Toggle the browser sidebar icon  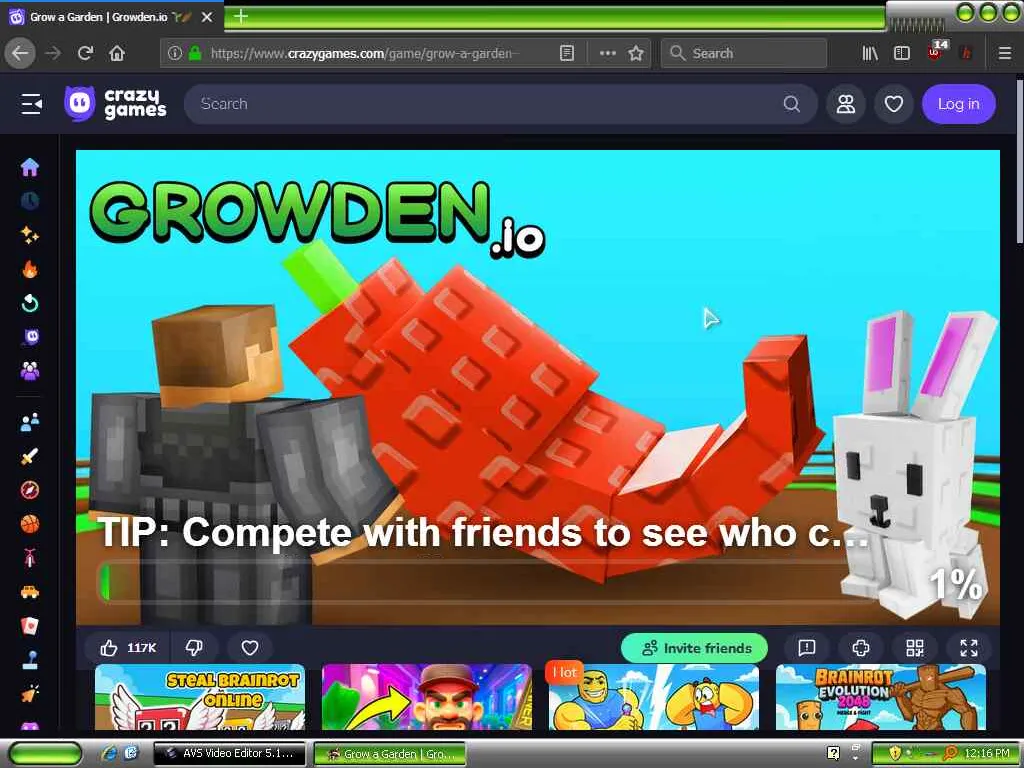coord(901,53)
